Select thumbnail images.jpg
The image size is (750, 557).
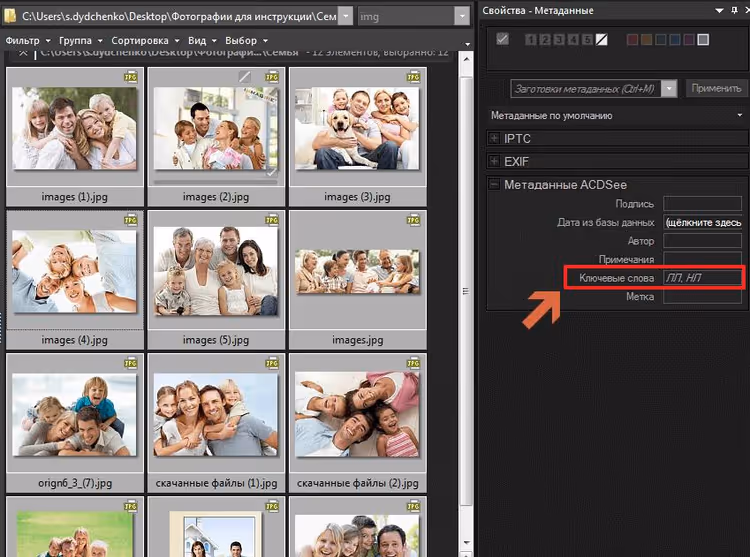(357, 272)
